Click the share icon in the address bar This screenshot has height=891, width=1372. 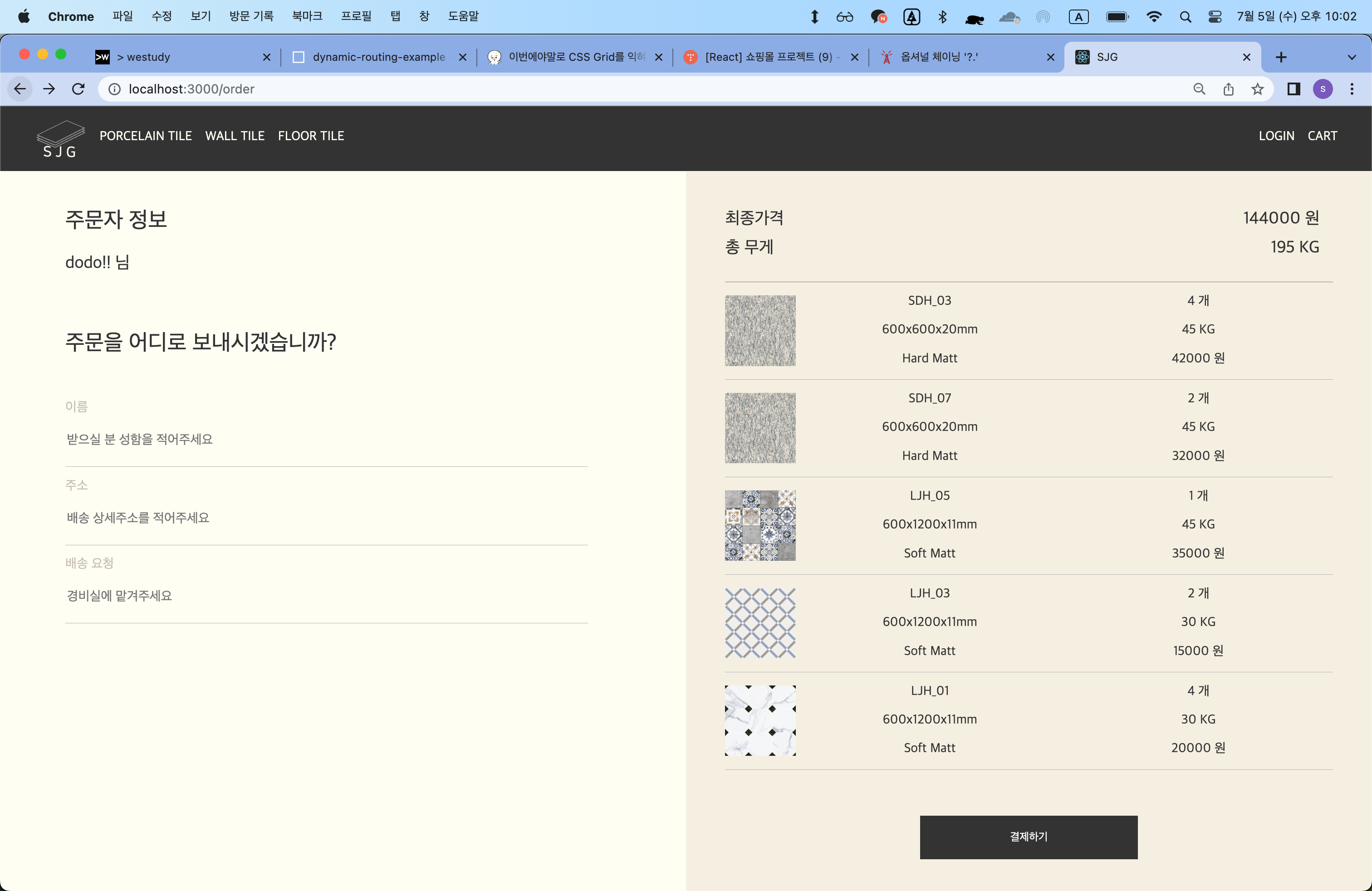click(1229, 89)
